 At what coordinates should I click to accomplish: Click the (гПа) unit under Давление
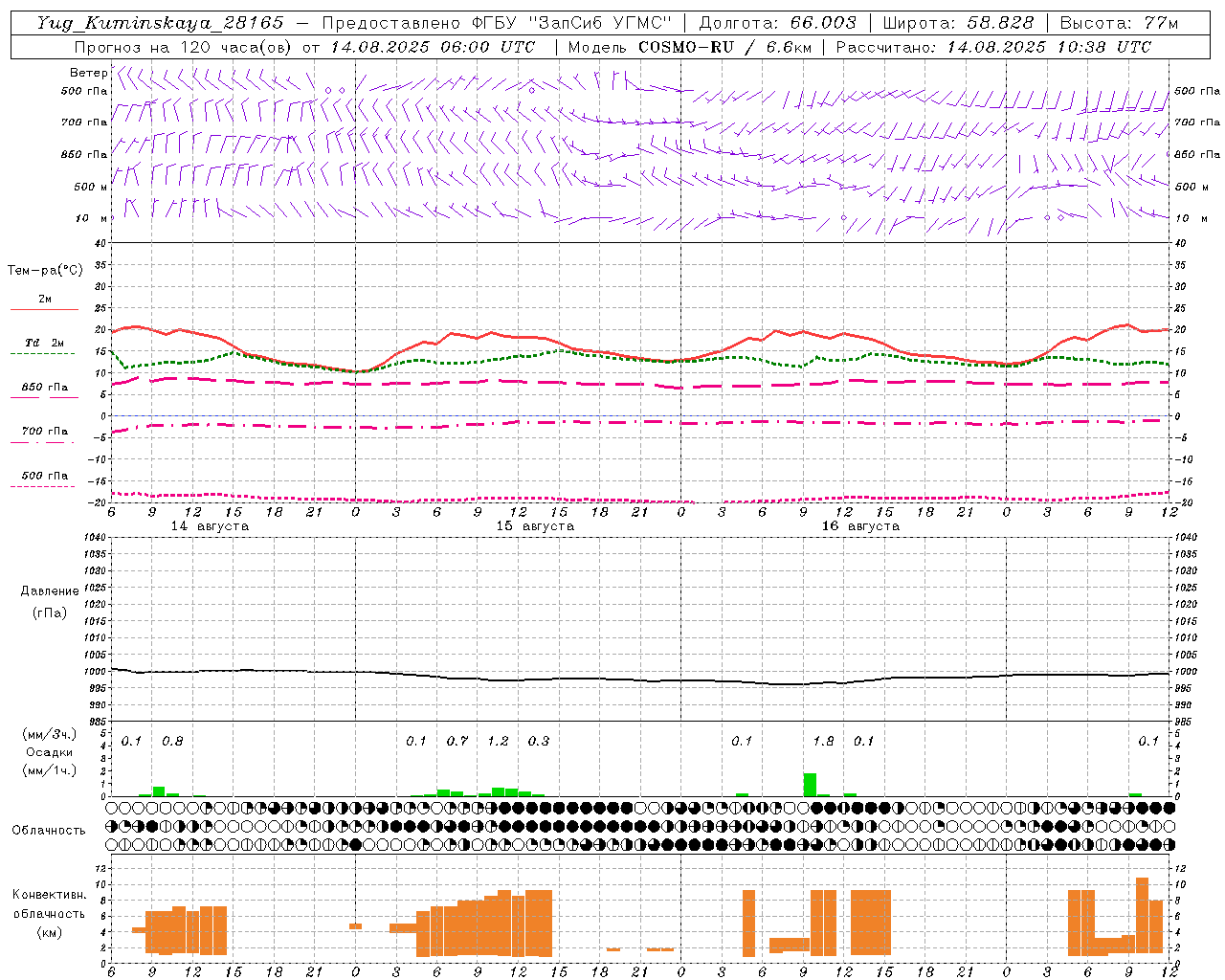click(50, 613)
